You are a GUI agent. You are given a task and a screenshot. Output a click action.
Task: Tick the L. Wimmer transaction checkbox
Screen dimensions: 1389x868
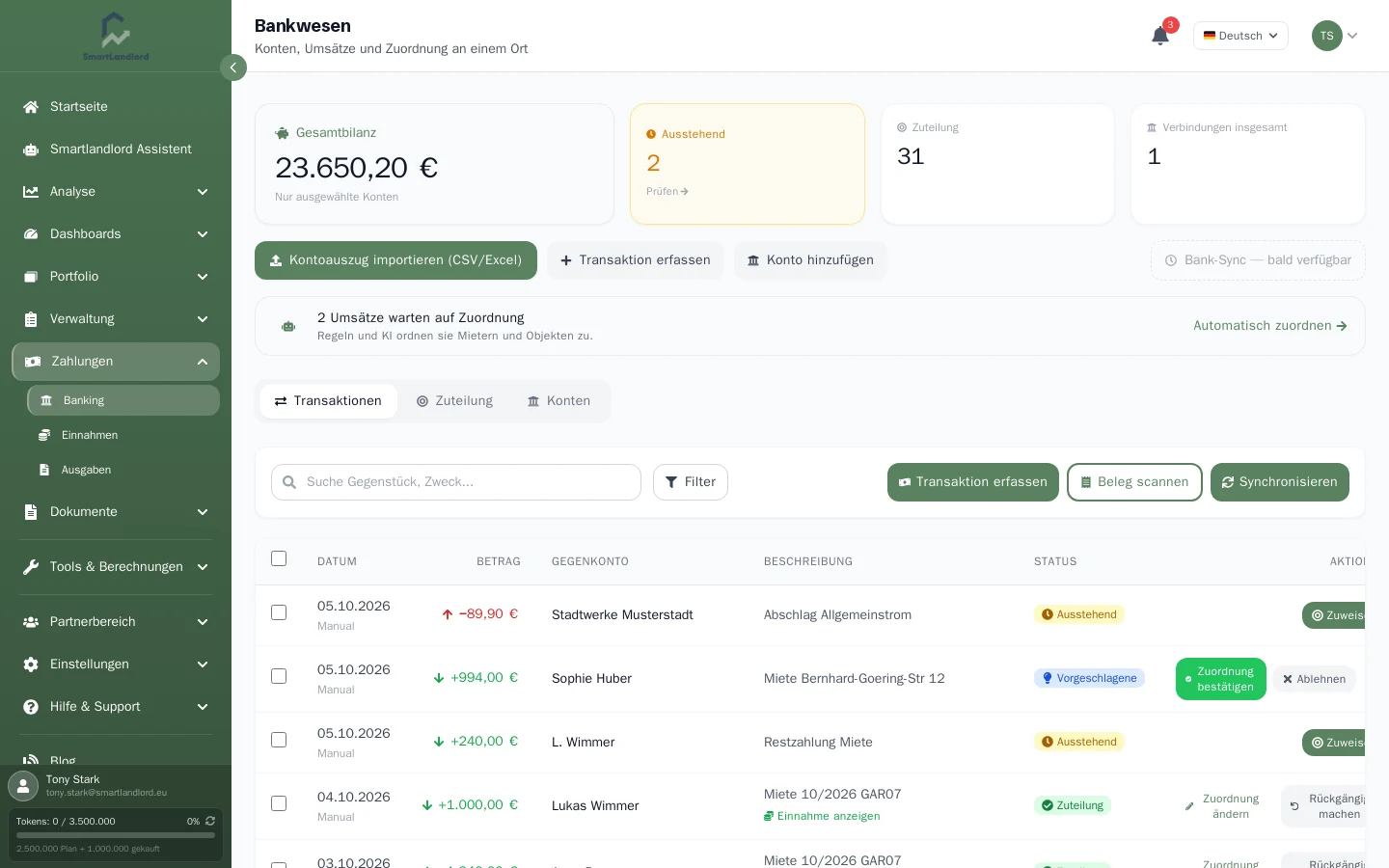point(279,740)
